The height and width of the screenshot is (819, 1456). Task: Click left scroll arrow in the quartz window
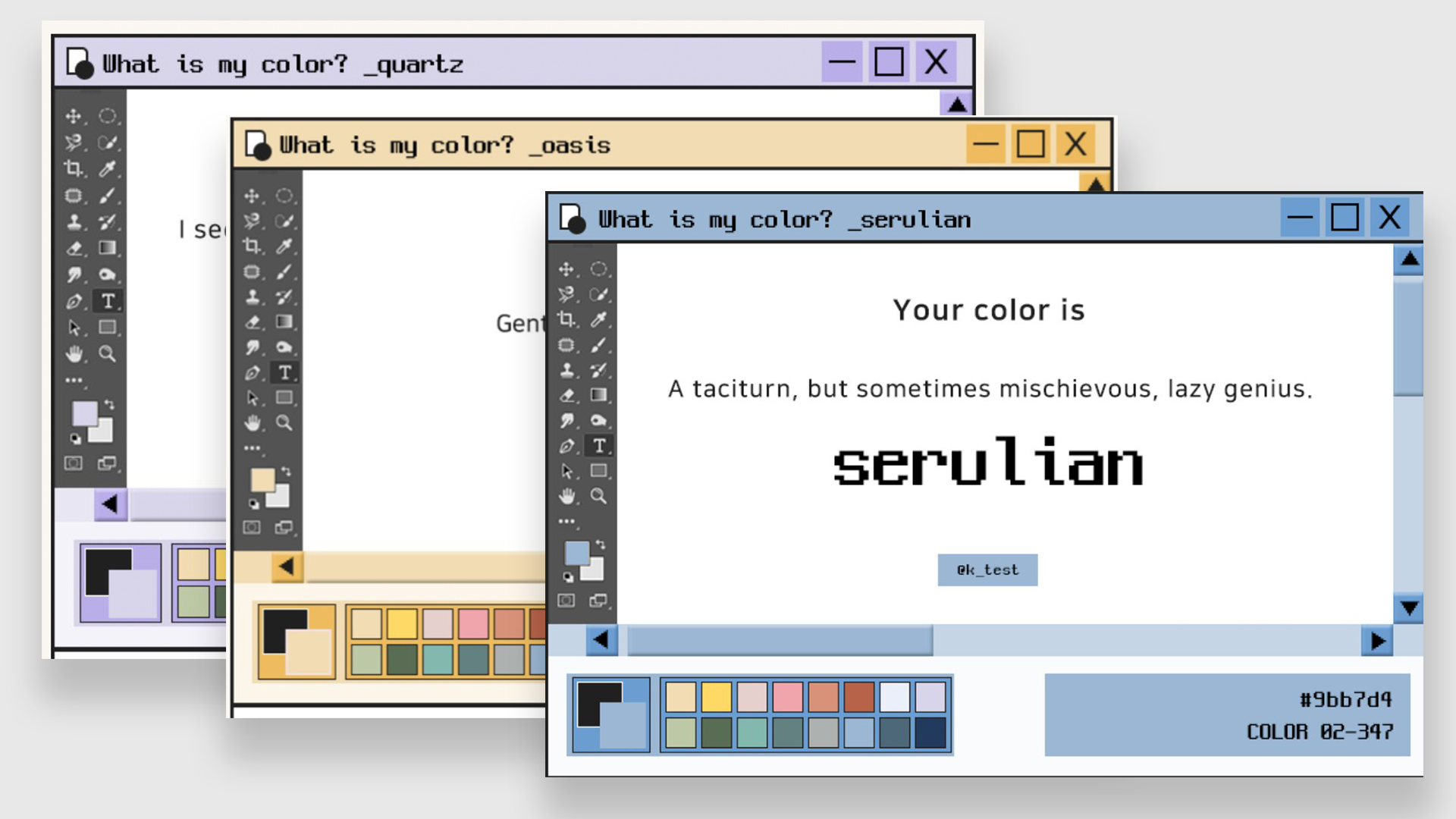click(x=110, y=504)
